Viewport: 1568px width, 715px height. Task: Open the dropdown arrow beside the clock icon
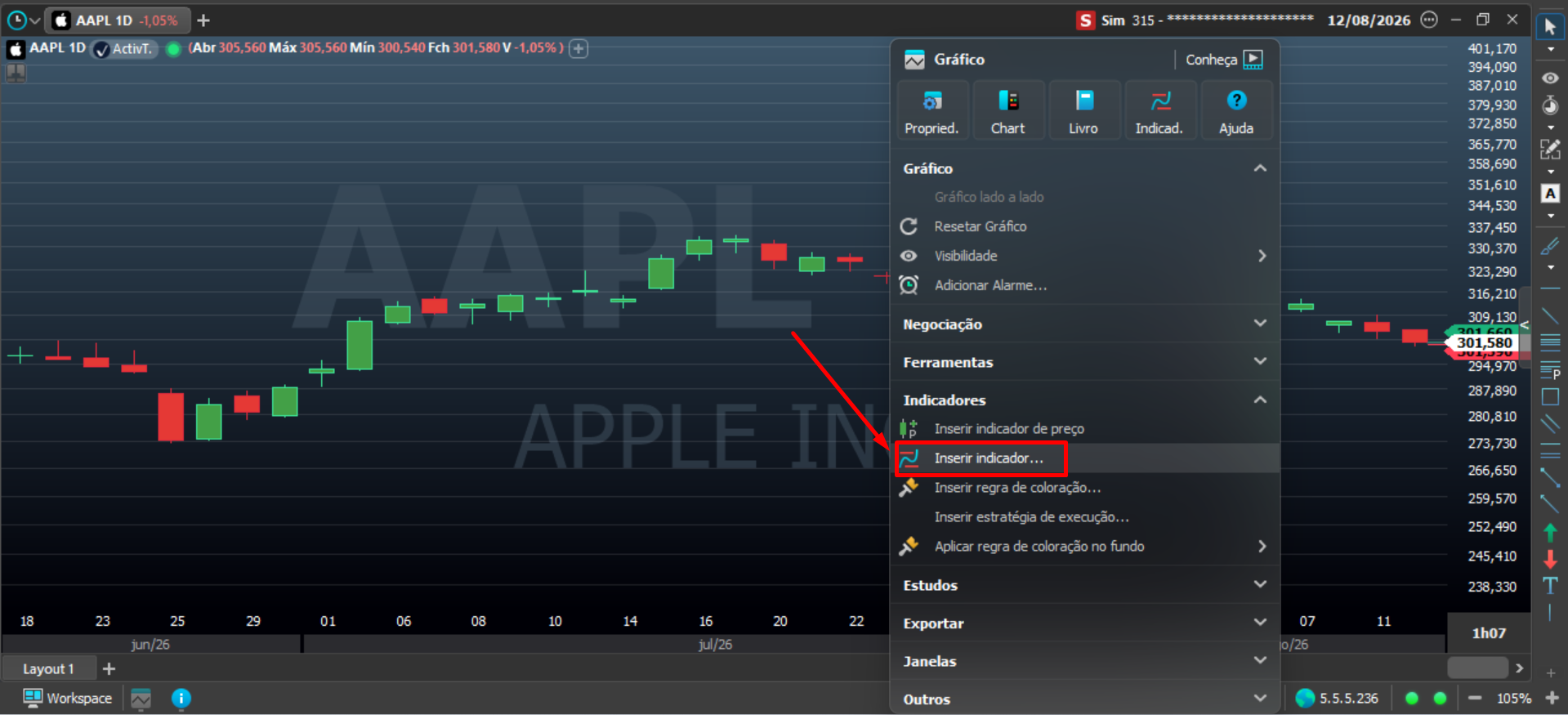[x=35, y=21]
